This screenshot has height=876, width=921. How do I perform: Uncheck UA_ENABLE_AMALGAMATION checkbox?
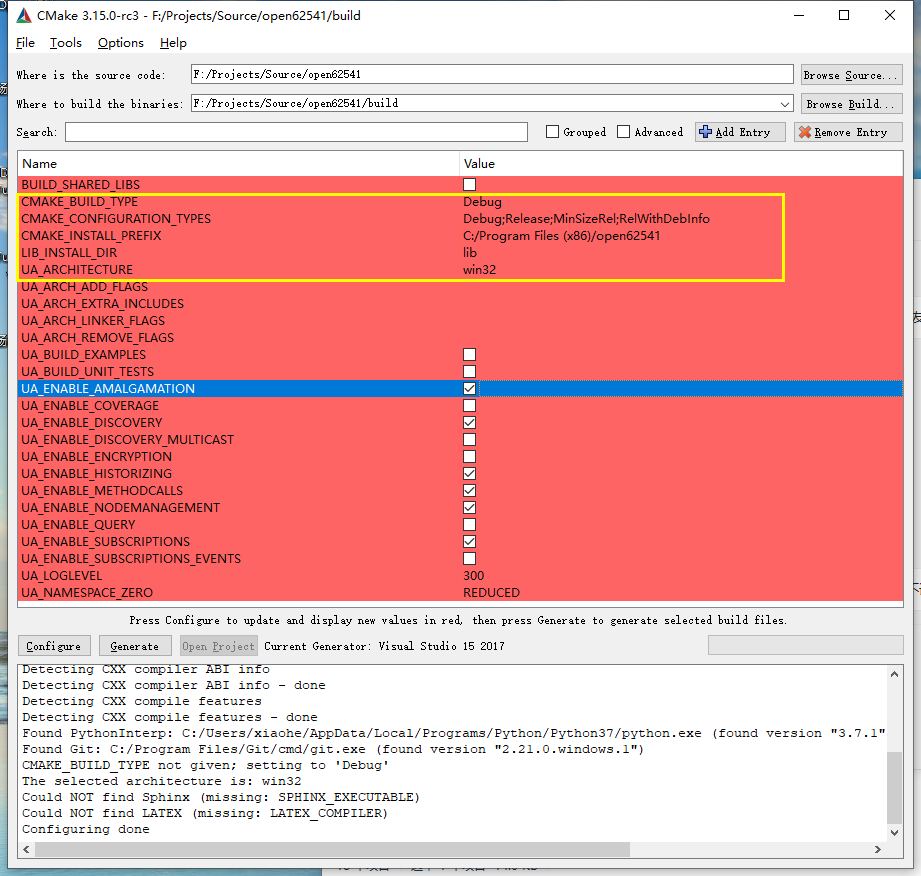(469, 388)
